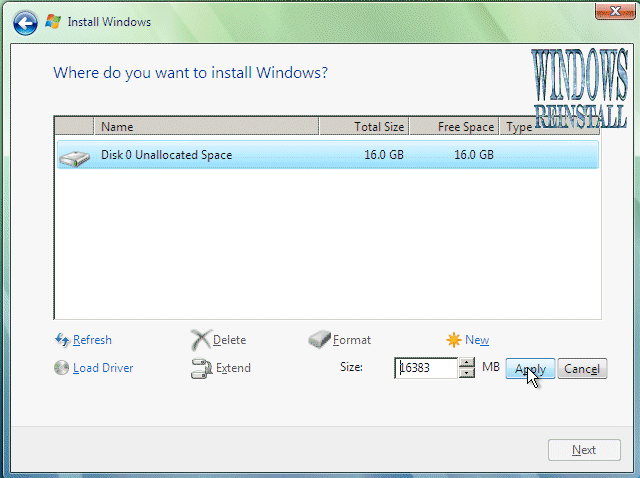640x478 pixels.
Task: Open the Refresh text link
Action: (x=92, y=340)
